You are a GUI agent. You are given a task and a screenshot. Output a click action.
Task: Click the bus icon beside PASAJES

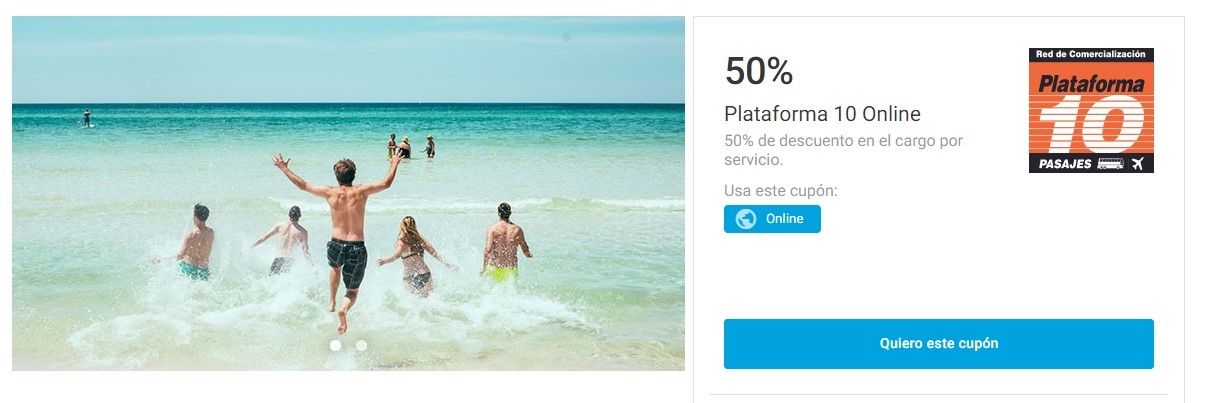click(1110, 163)
